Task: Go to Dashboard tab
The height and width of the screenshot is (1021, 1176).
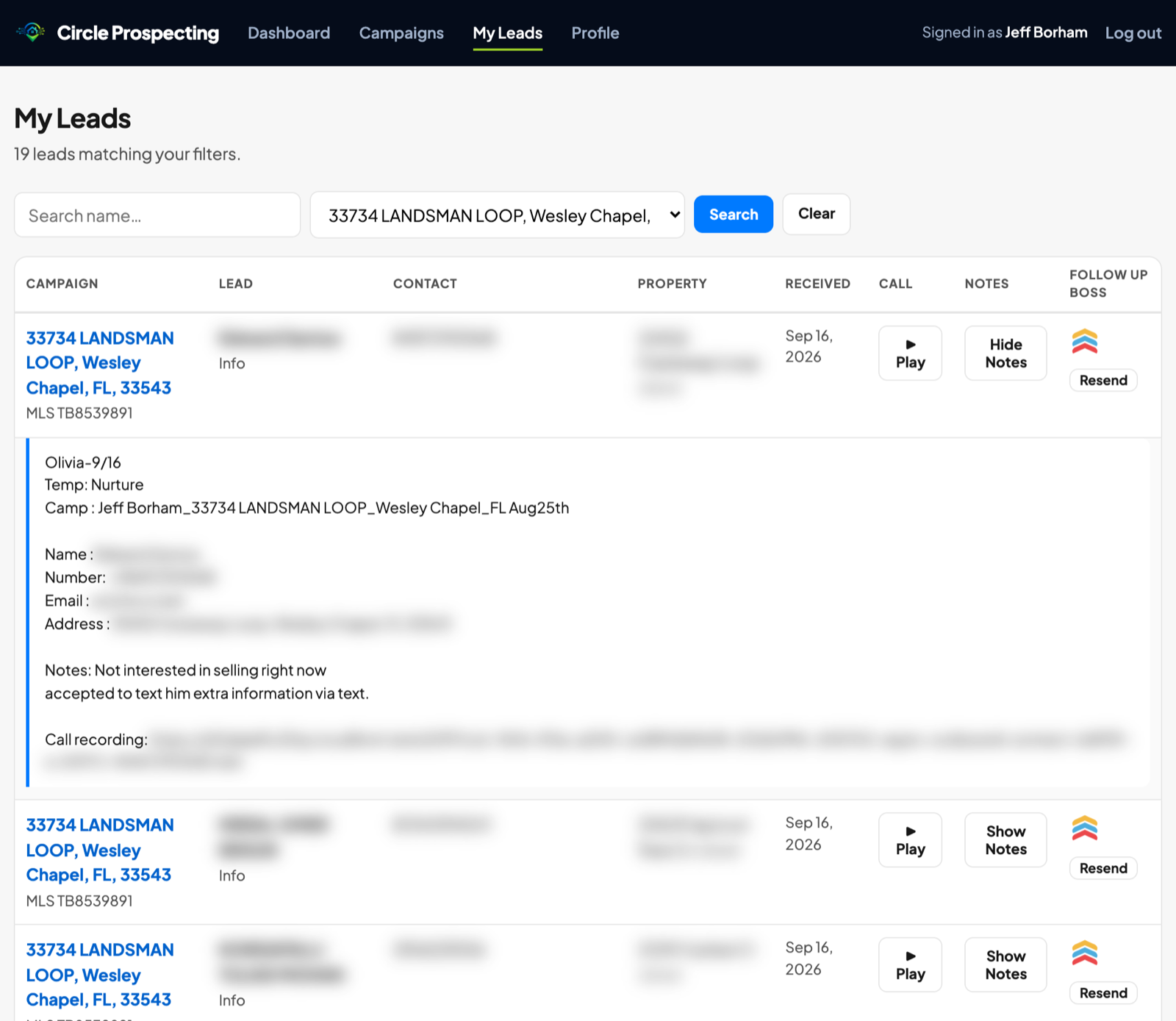Action: [289, 33]
